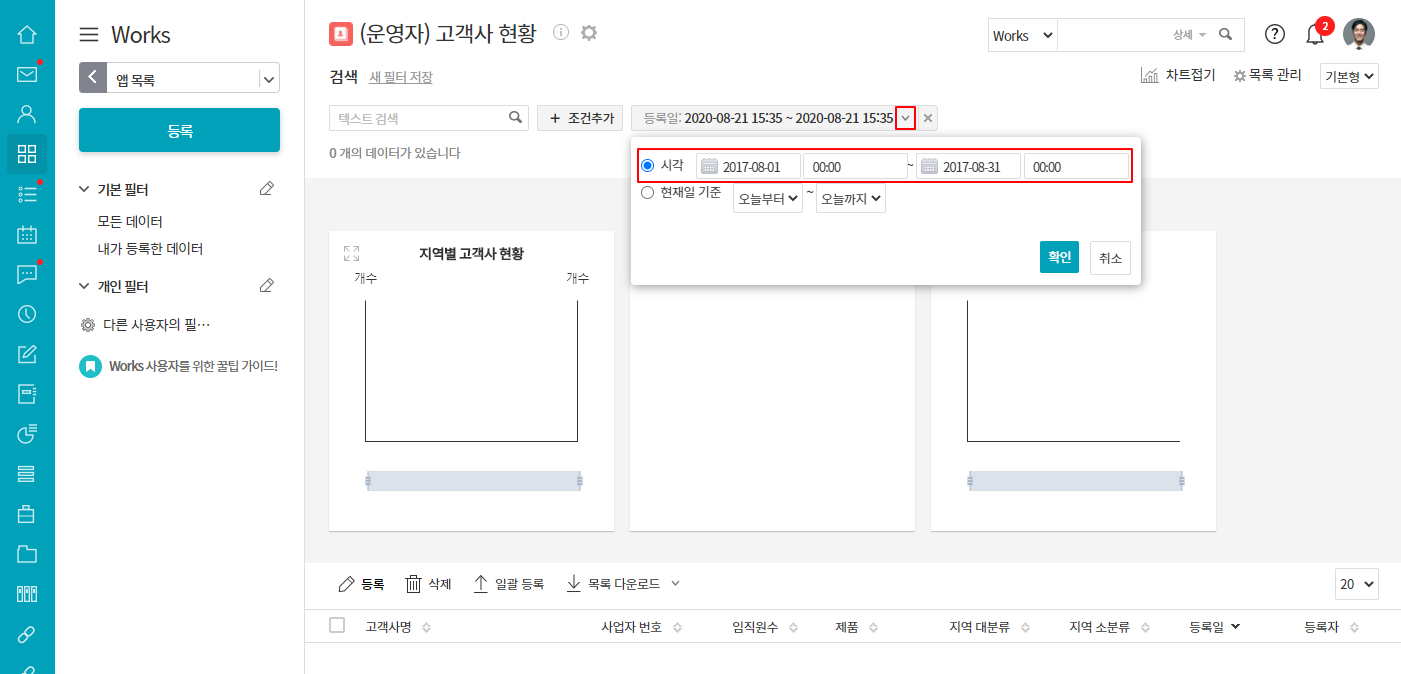
Task: Click the home icon in left sidebar
Action: coord(27,35)
